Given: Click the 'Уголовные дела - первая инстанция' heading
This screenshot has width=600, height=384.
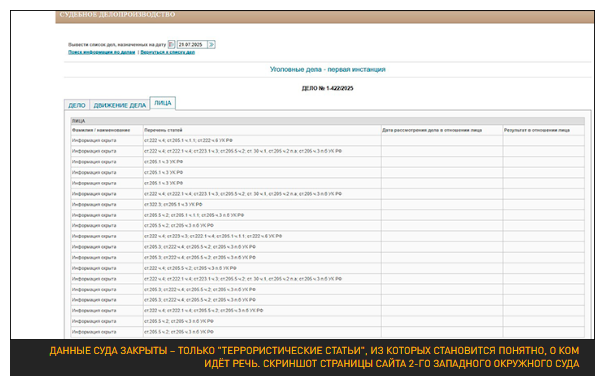Looking at the screenshot, I should [x=328, y=70].
